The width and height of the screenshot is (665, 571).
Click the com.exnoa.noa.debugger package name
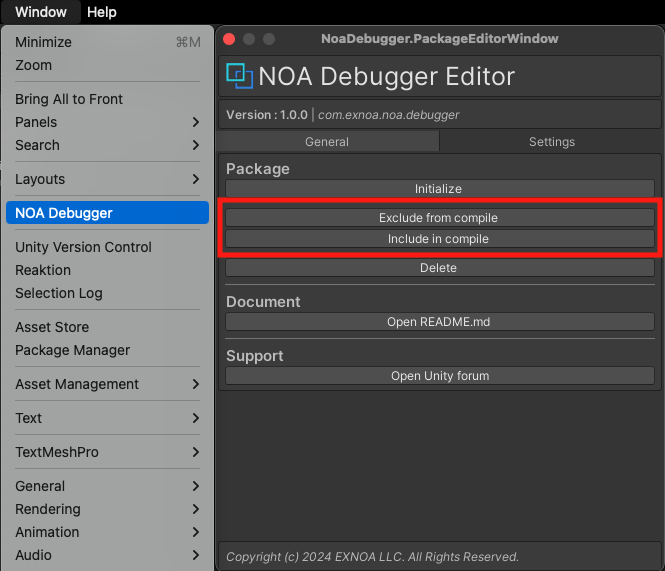coord(388,115)
